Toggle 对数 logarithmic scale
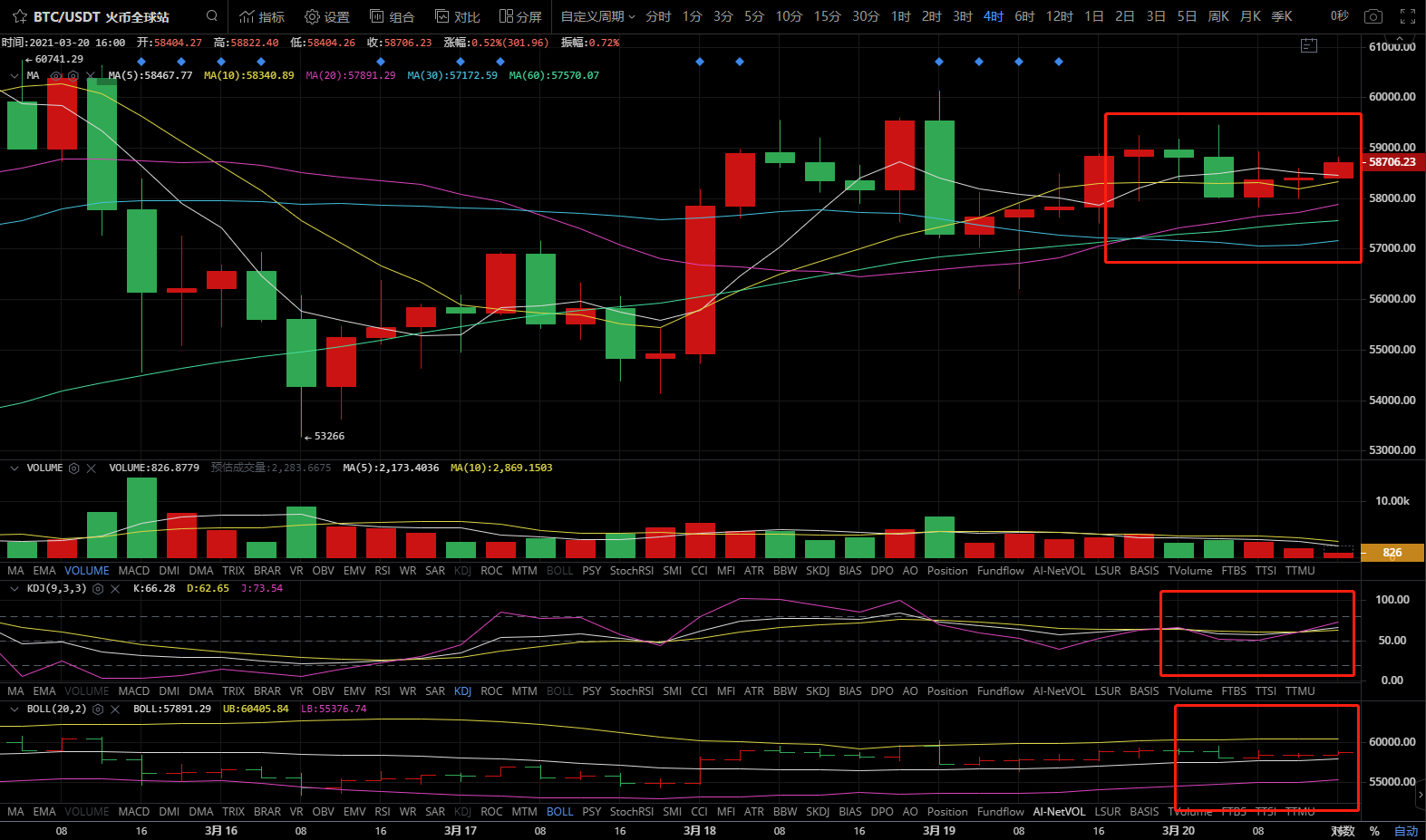Screen dimensions: 1426x840 coord(1343,831)
